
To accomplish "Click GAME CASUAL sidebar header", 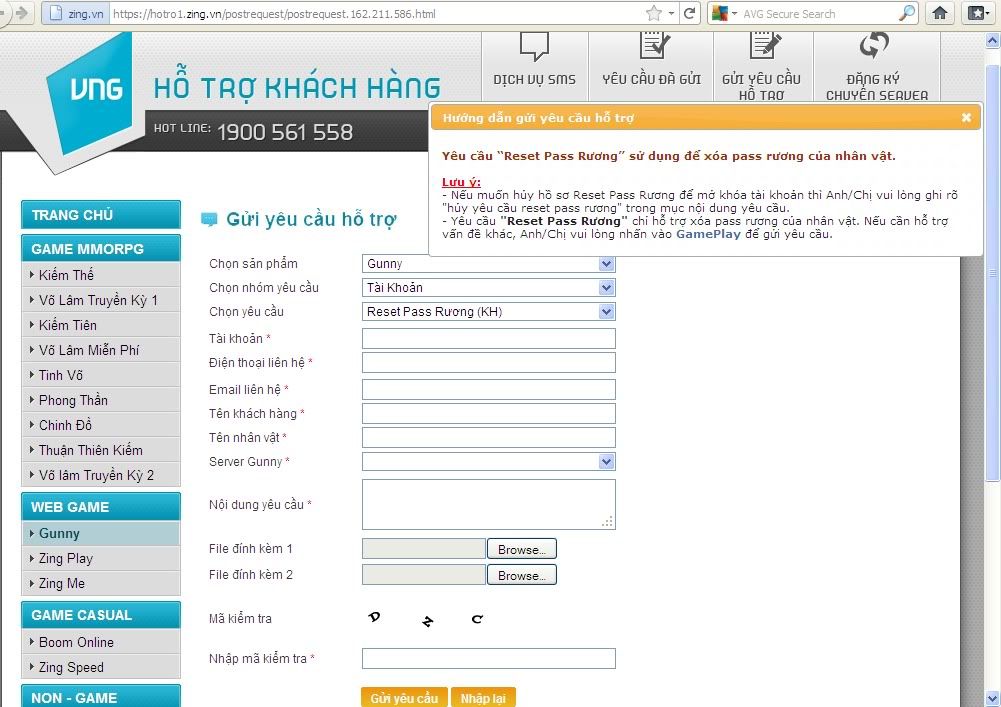I will coord(101,615).
